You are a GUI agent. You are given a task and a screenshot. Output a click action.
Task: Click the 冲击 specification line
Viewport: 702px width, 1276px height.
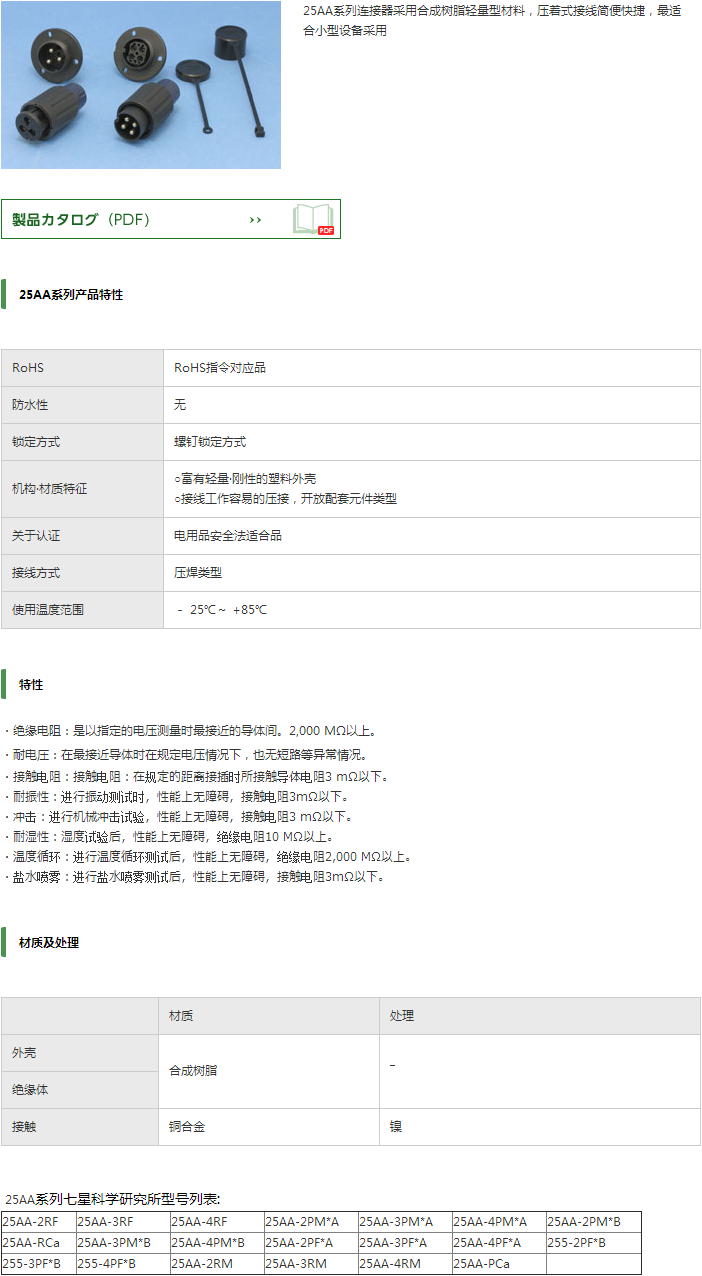(x=178, y=817)
